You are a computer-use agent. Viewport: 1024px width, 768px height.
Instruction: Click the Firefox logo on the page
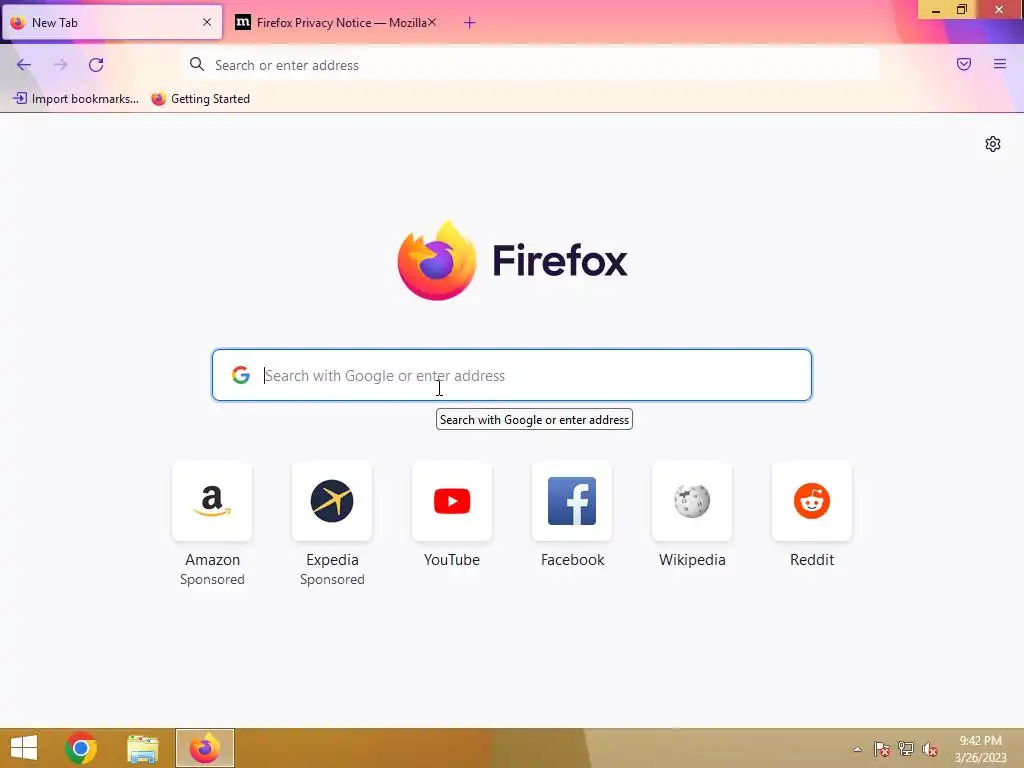pos(437,261)
